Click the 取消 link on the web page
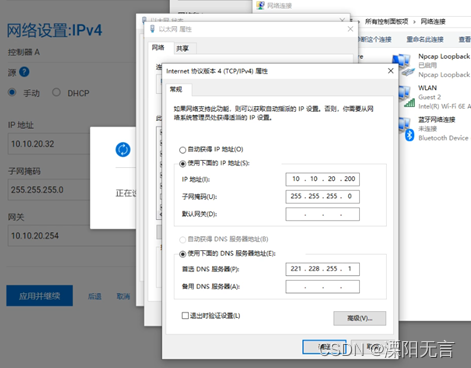Viewport: 471px width, 368px height. pos(123,296)
